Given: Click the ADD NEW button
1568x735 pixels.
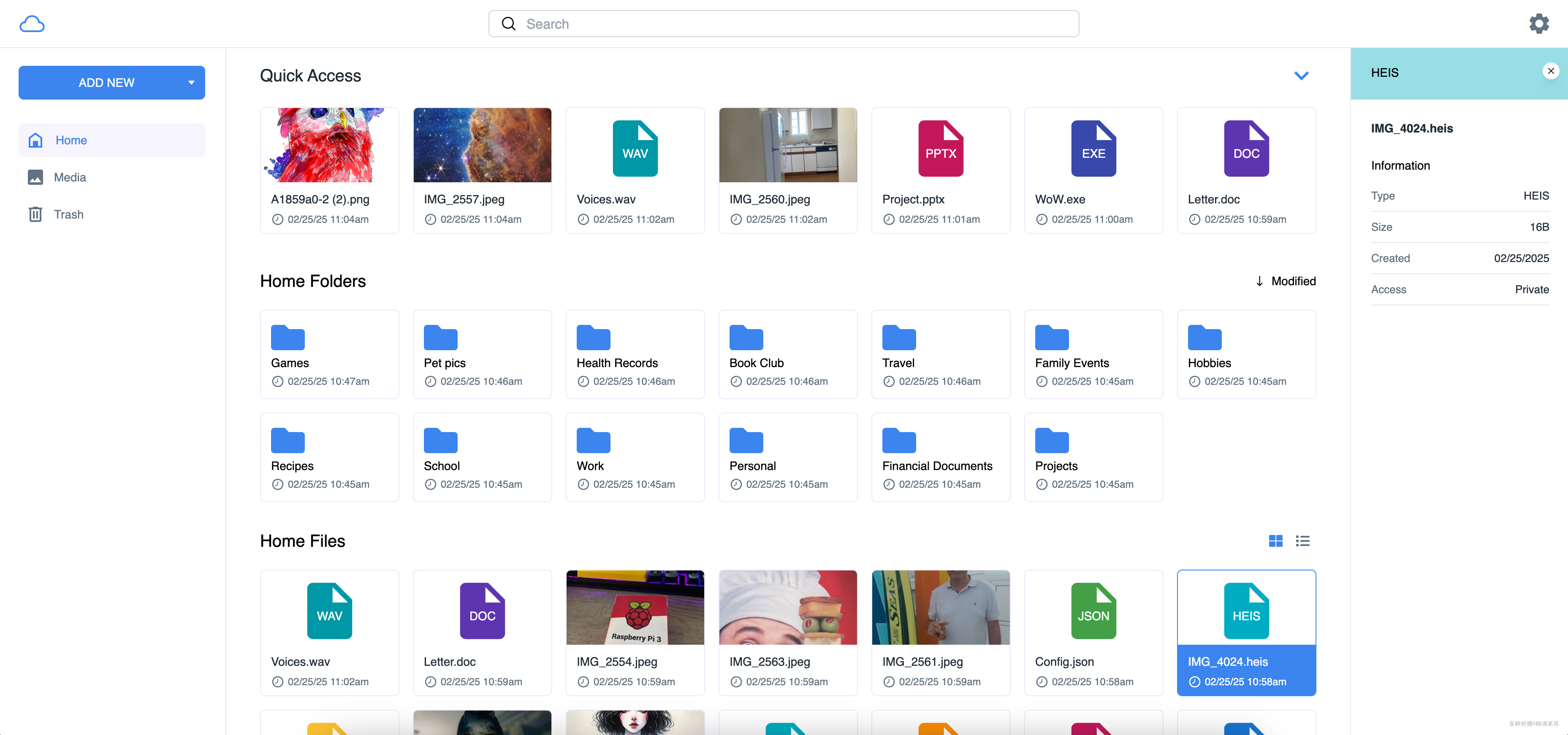Looking at the screenshot, I should point(106,83).
